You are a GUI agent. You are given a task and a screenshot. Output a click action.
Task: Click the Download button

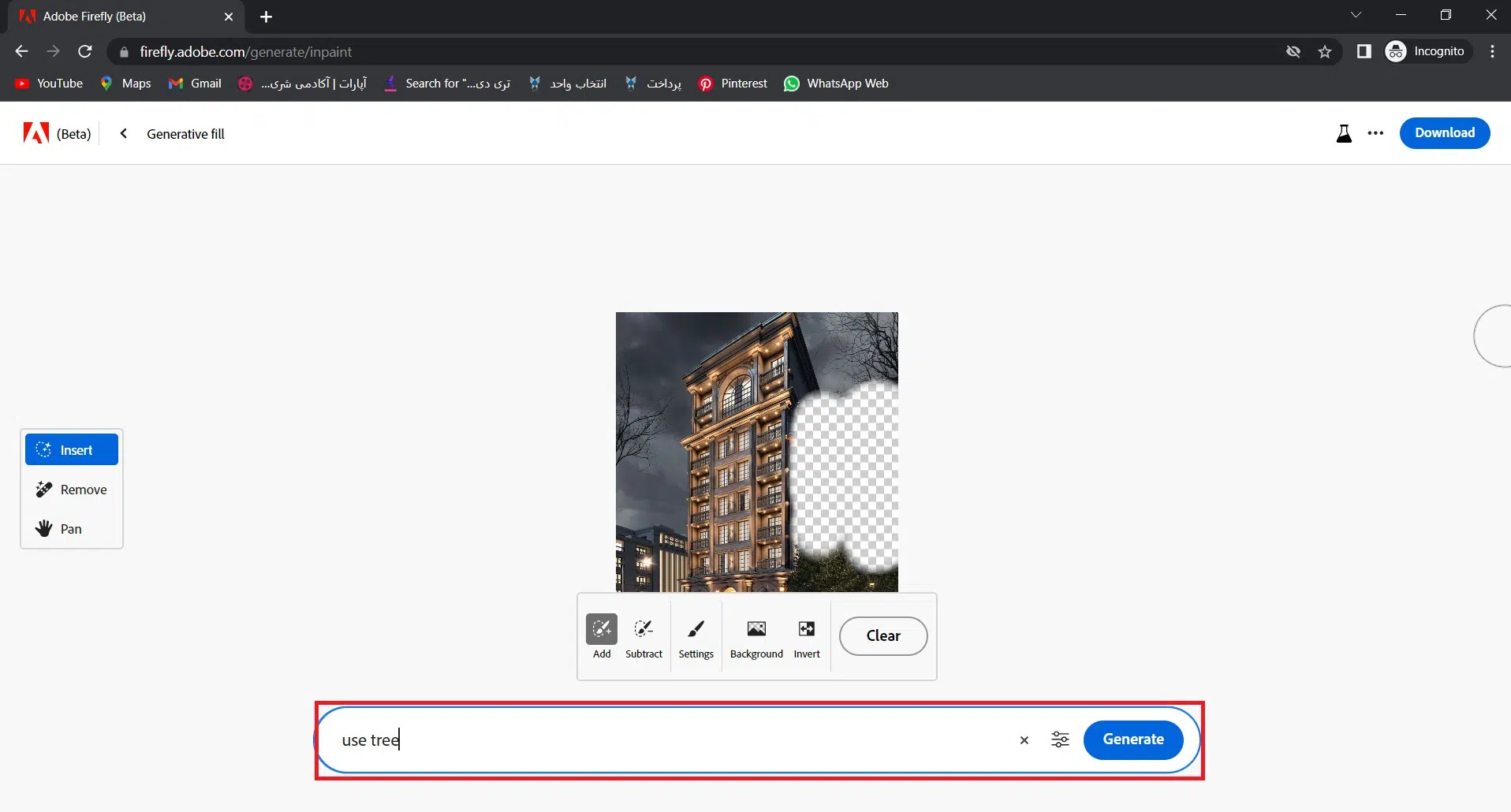[x=1444, y=132]
